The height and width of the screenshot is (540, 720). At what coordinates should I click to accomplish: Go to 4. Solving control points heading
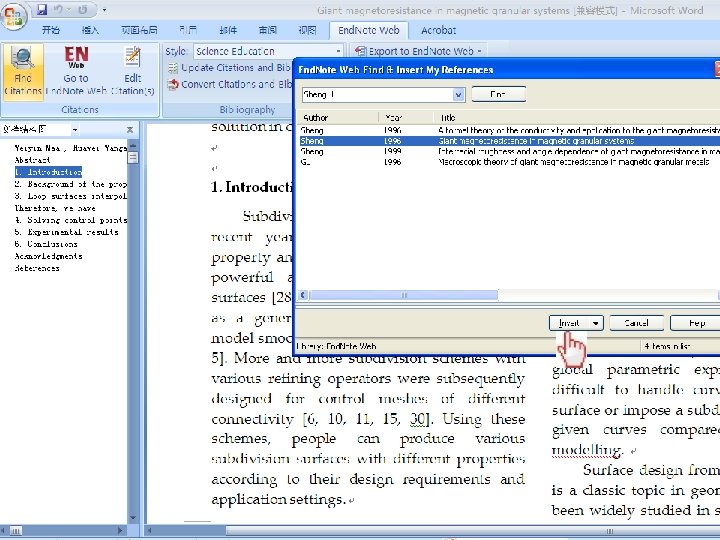(x=70, y=220)
